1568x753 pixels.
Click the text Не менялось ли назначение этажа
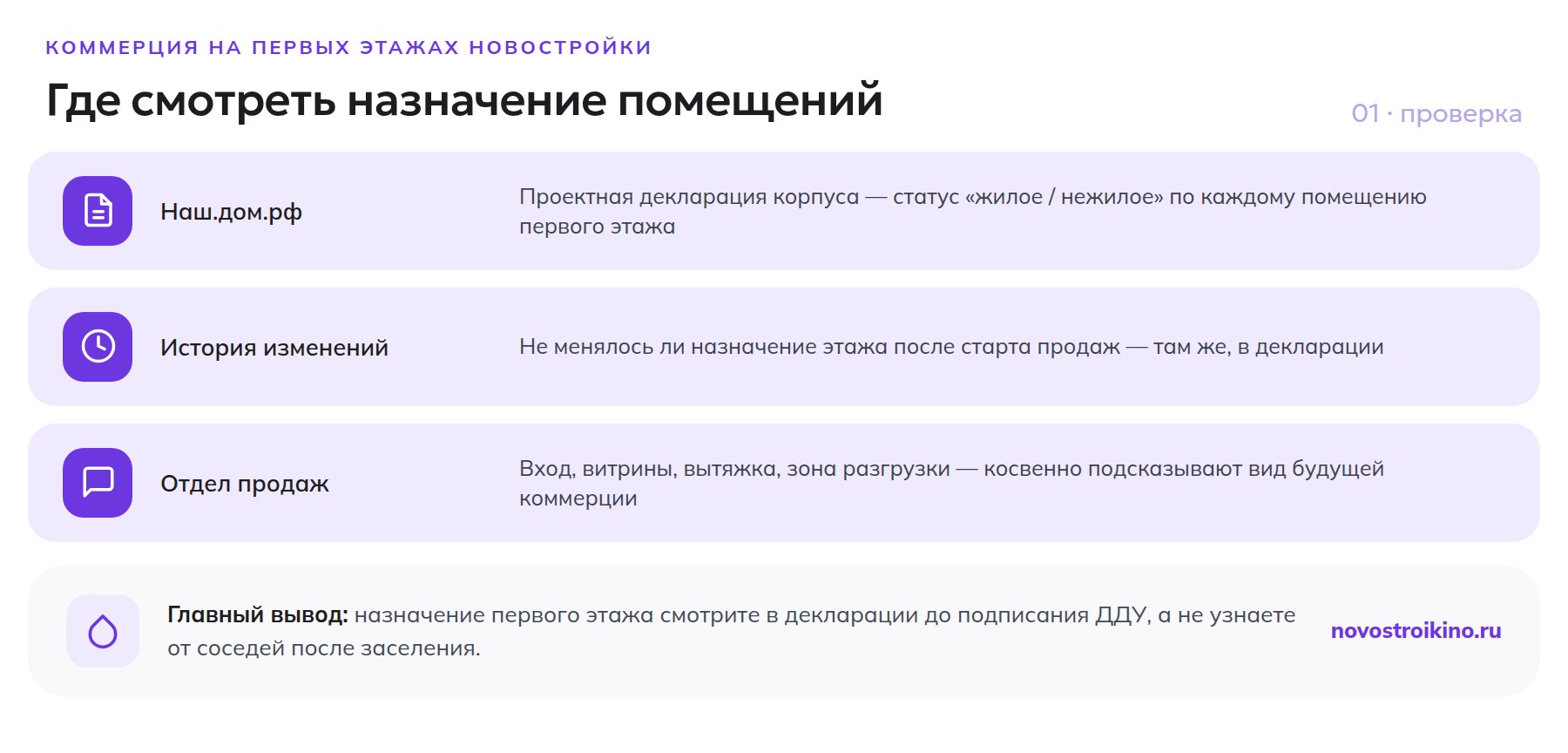951,347
